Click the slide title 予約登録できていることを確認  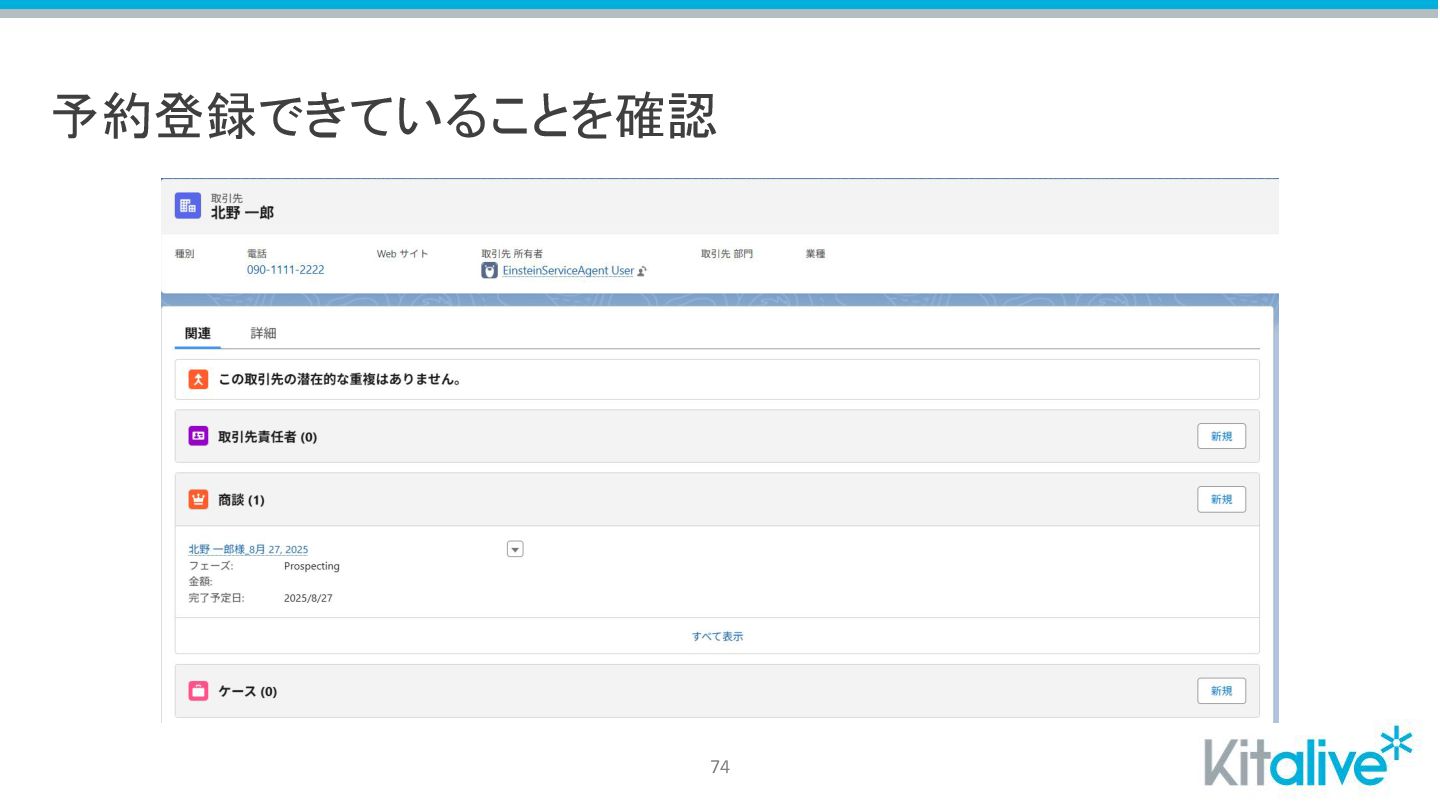click(384, 117)
